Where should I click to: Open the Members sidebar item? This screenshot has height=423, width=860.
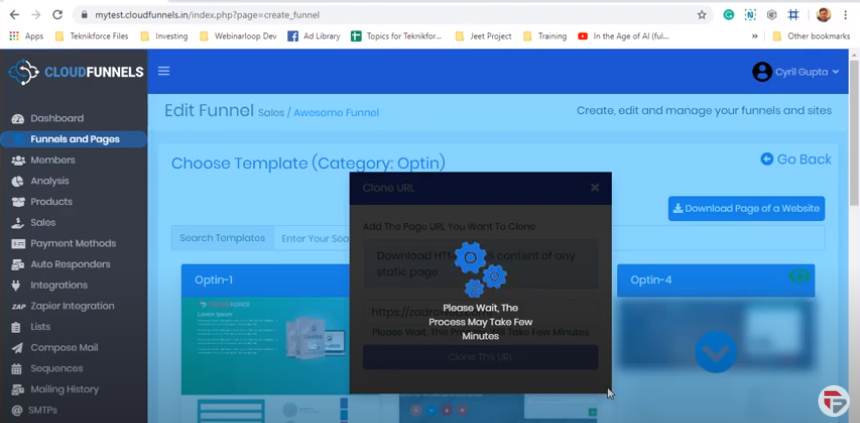coord(52,160)
